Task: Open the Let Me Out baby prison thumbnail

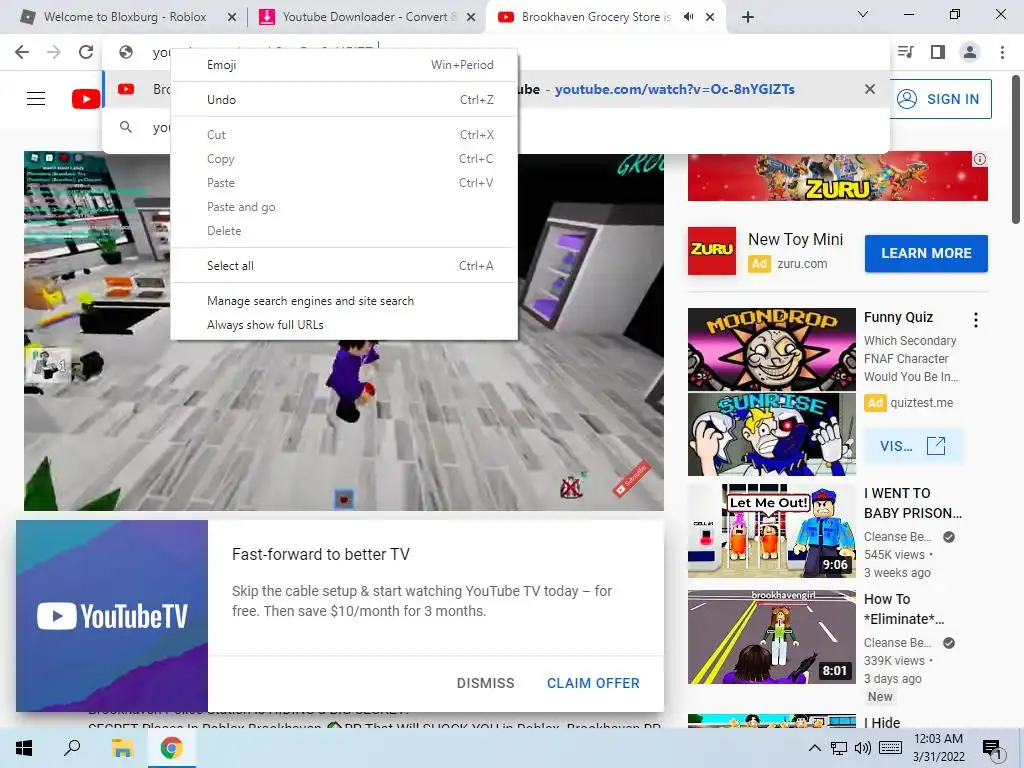Action: (x=771, y=530)
